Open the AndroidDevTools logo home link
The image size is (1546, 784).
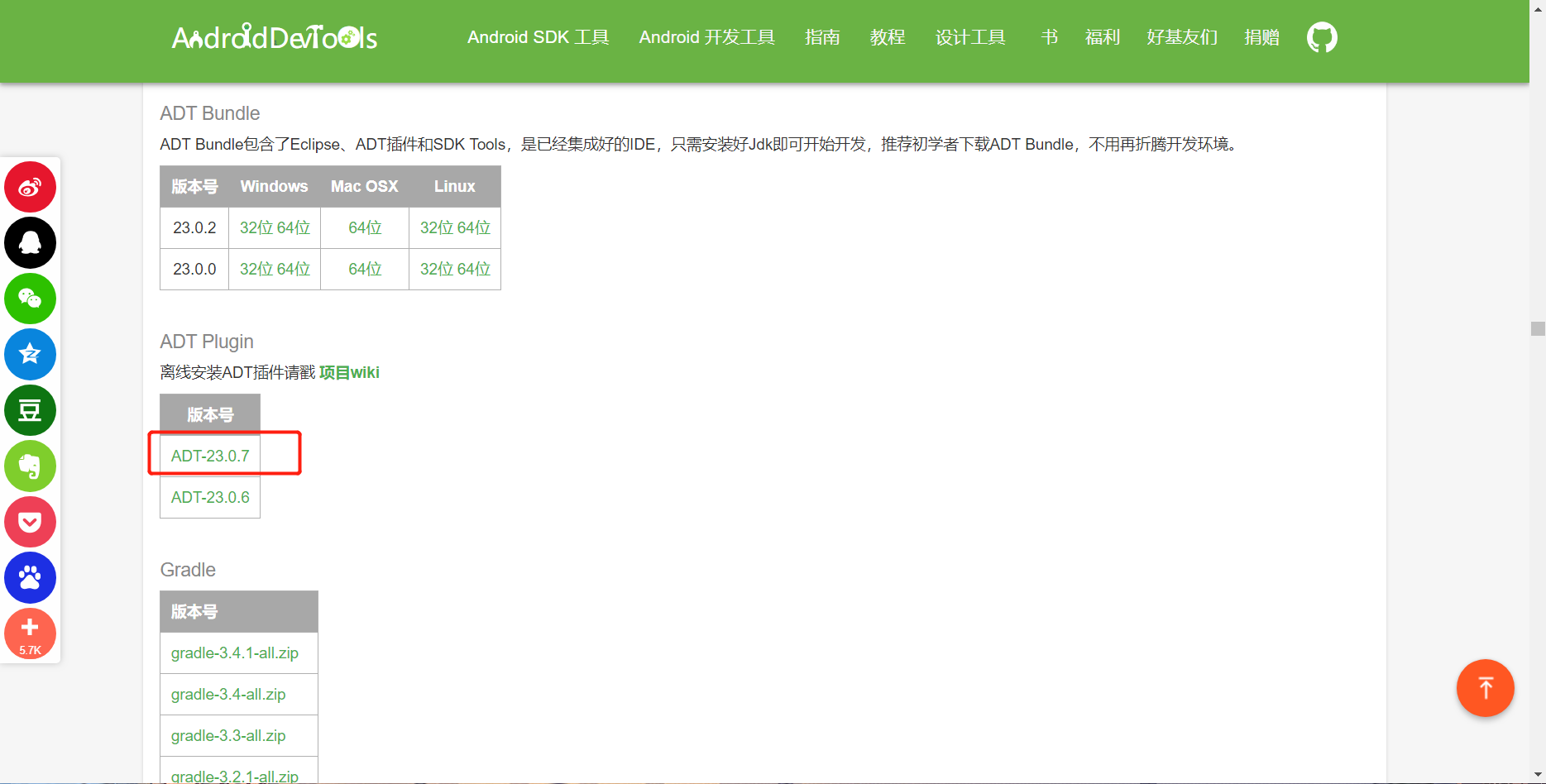click(273, 36)
